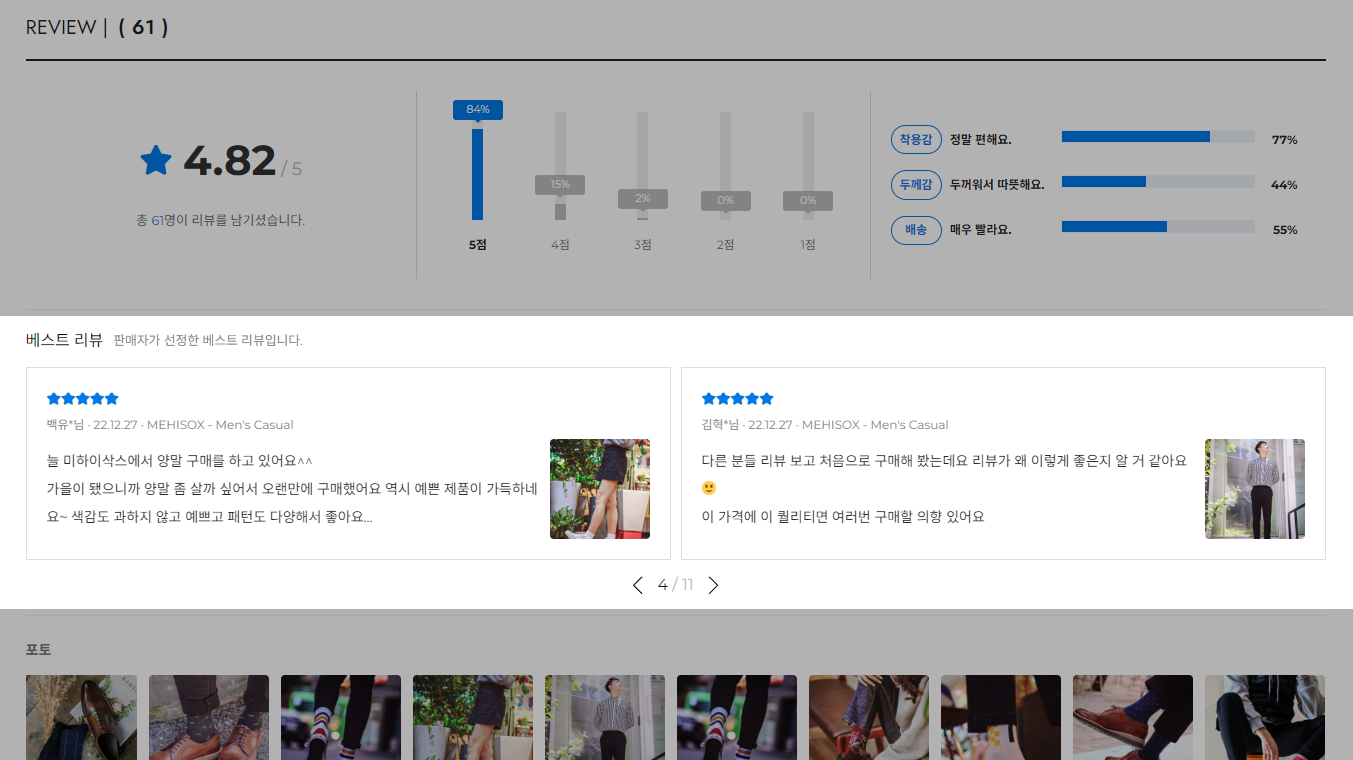
Task: Select the 84% tooltip above 5점 bar
Action: [x=477, y=109]
